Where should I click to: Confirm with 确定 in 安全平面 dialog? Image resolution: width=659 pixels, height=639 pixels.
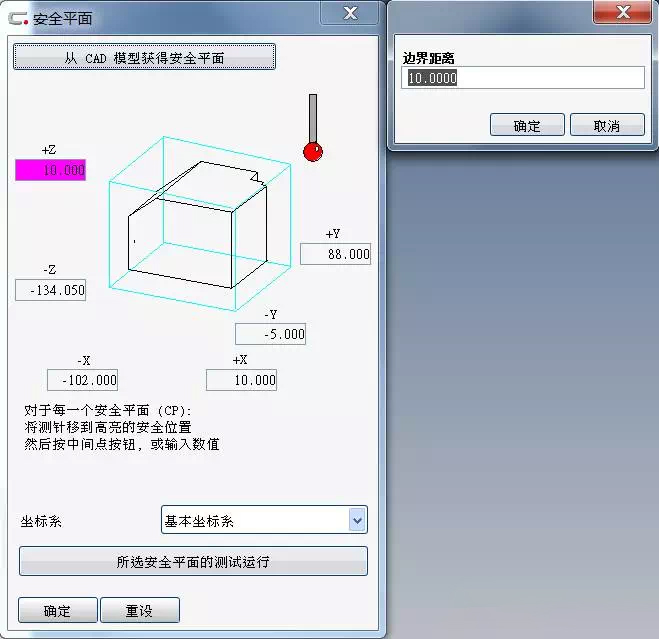point(58,610)
